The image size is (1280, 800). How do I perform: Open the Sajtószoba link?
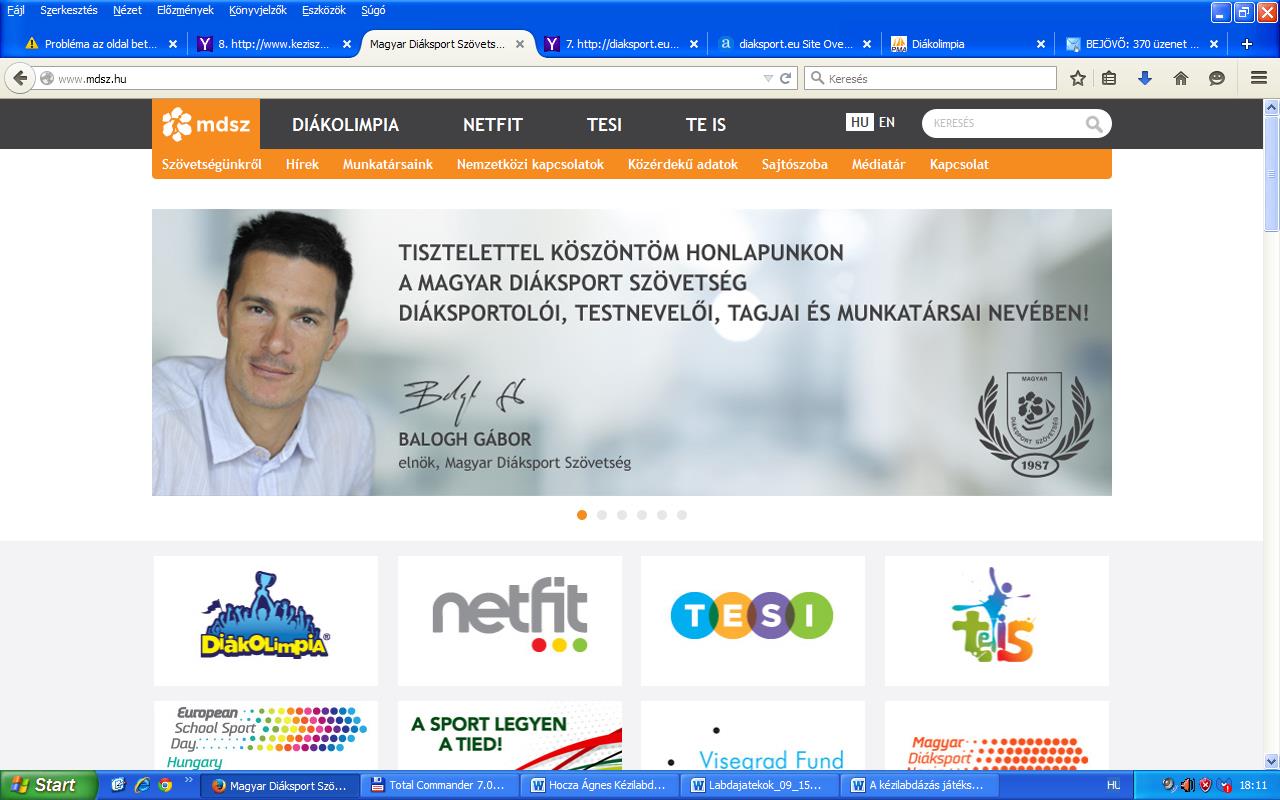[x=795, y=164]
